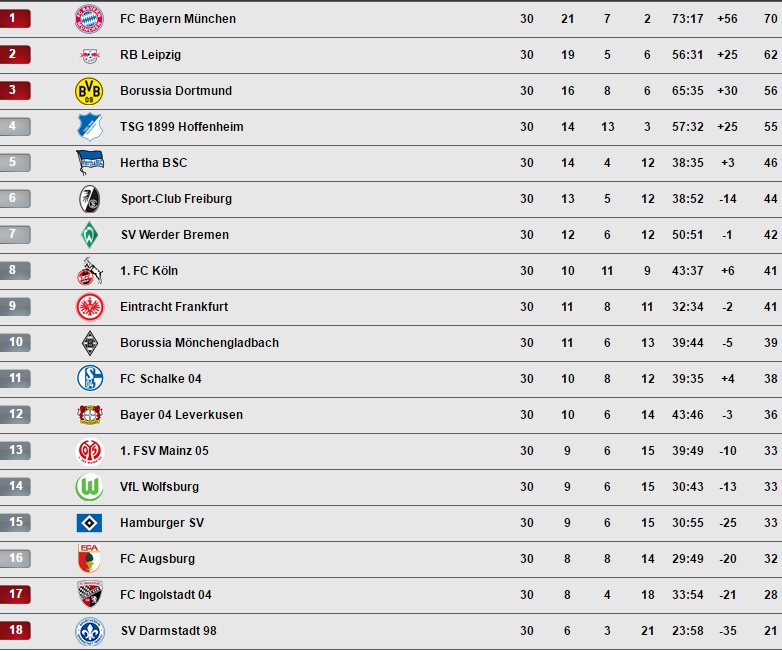
Task: Select the Hamburger SV diamond flag logo
Action: coord(89,523)
